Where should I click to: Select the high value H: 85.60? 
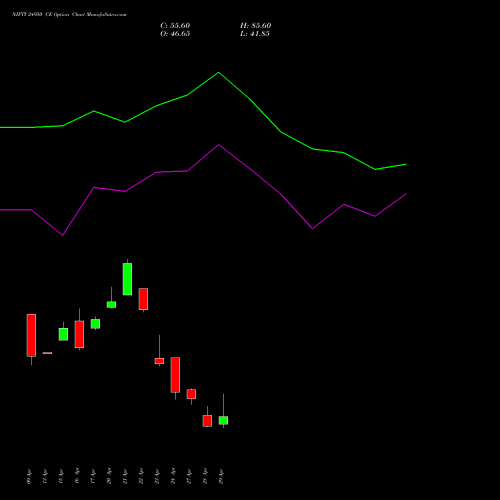(255, 26)
